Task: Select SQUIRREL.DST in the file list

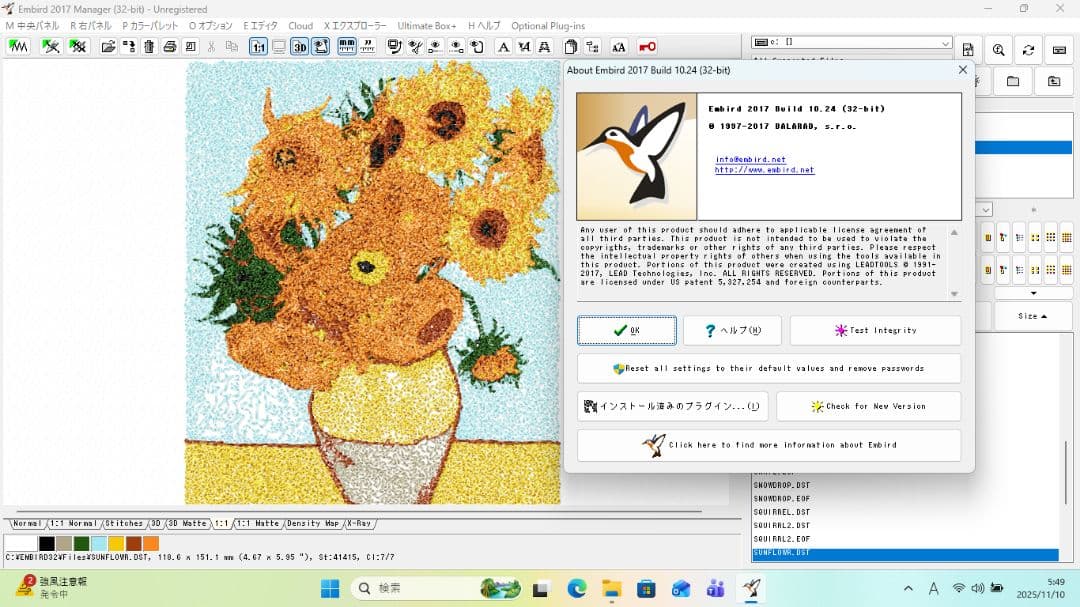Action: (781, 512)
